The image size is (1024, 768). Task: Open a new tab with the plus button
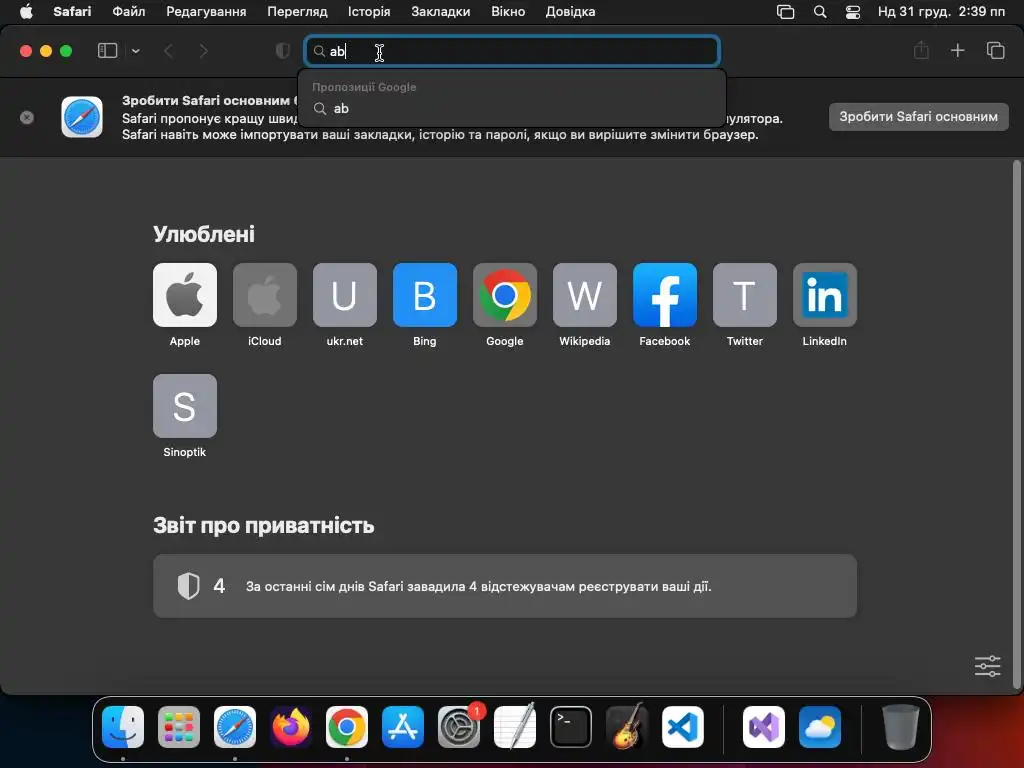957,50
